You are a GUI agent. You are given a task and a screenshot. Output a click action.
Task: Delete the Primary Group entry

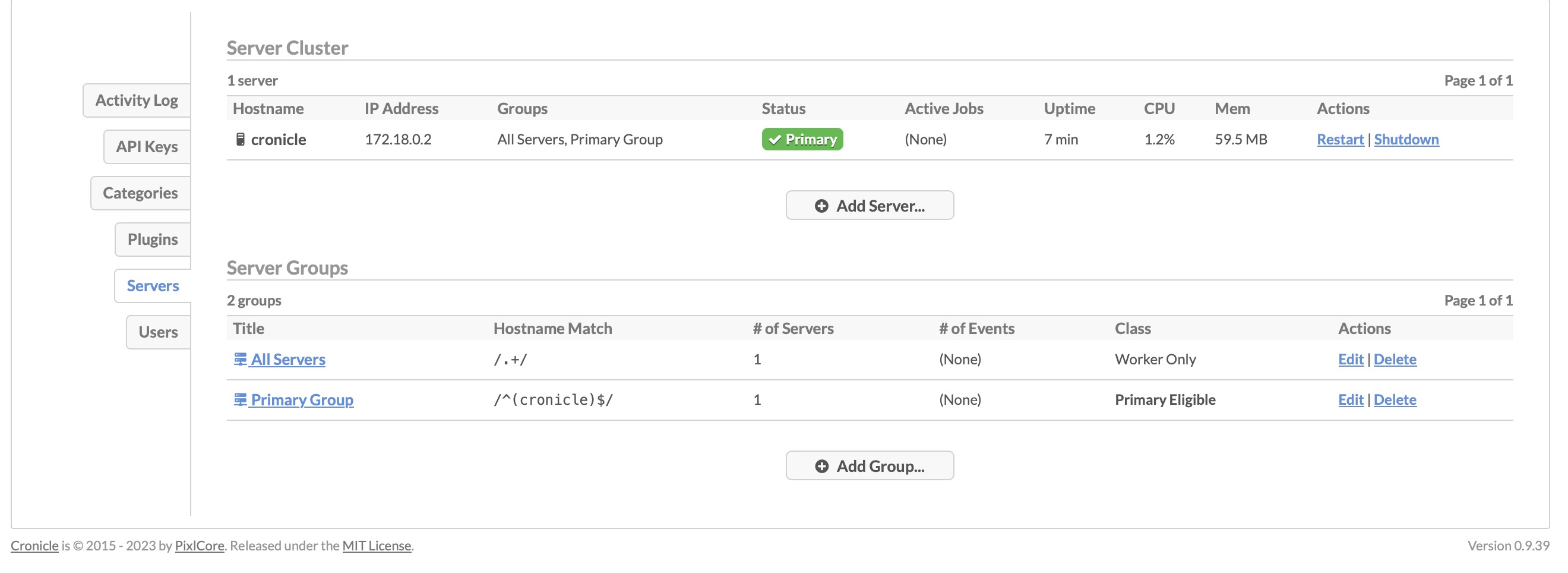point(1395,399)
